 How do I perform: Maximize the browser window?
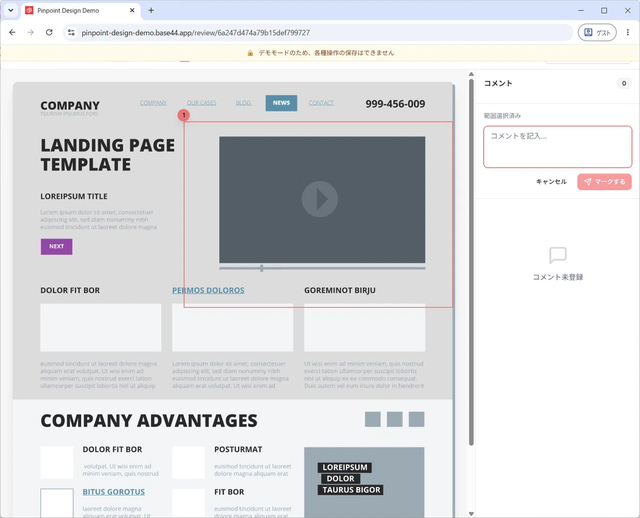click(604, 11)
